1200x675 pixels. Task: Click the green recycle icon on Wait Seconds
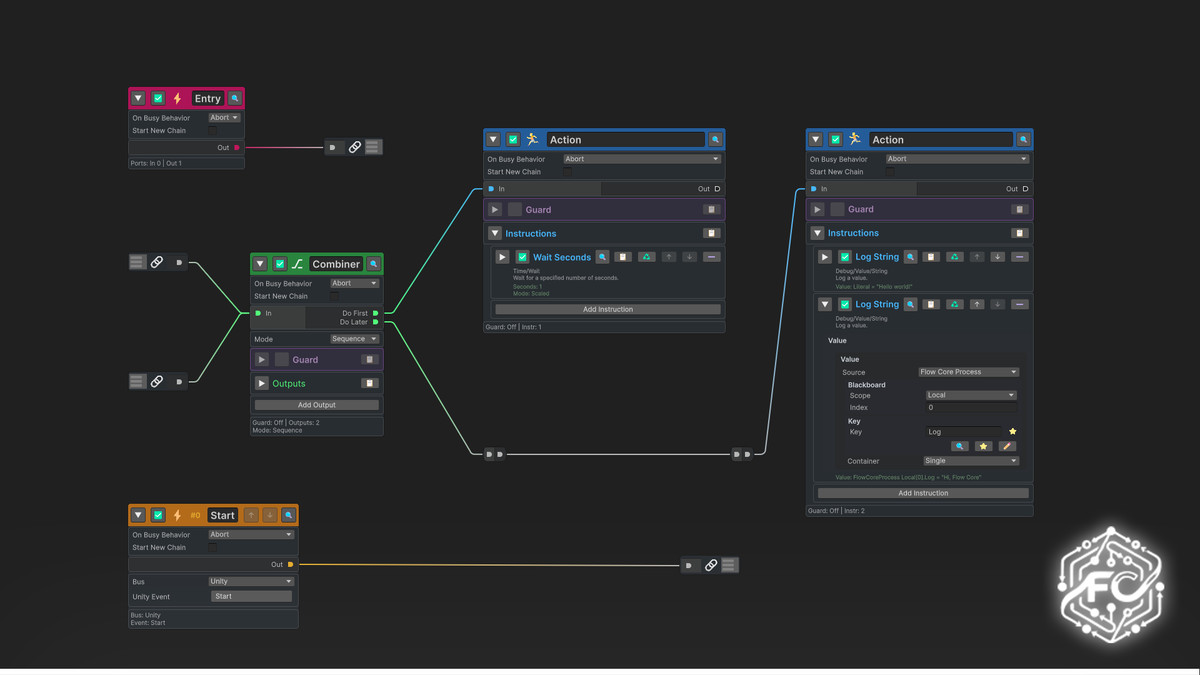coord(647,257)
